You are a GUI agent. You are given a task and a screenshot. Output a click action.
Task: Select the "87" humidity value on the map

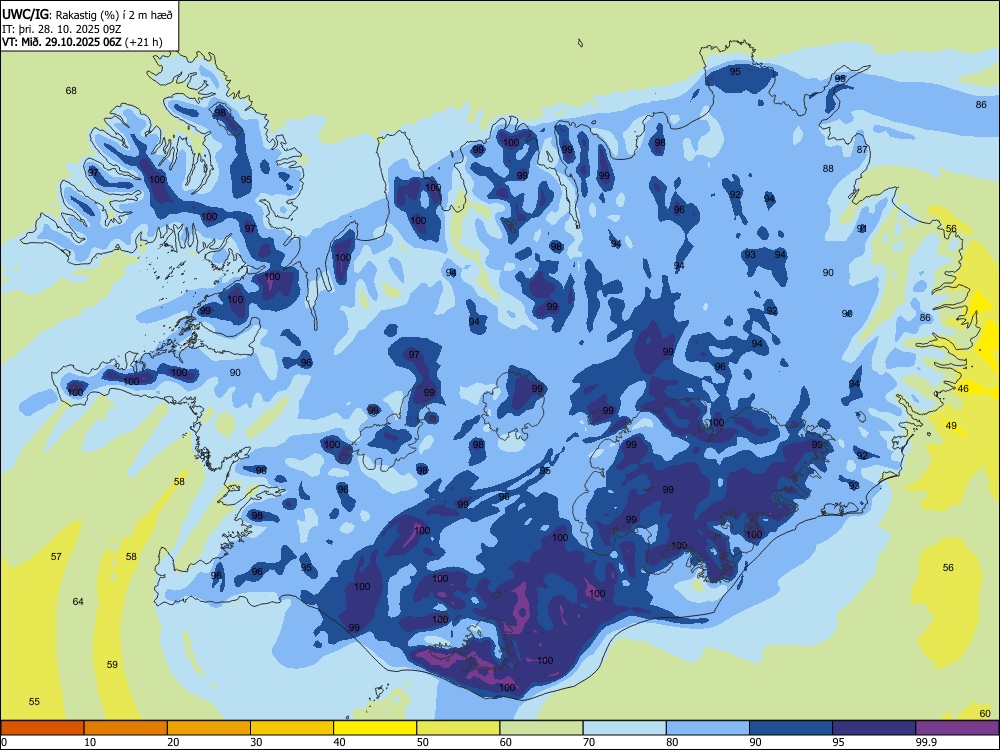862,149
